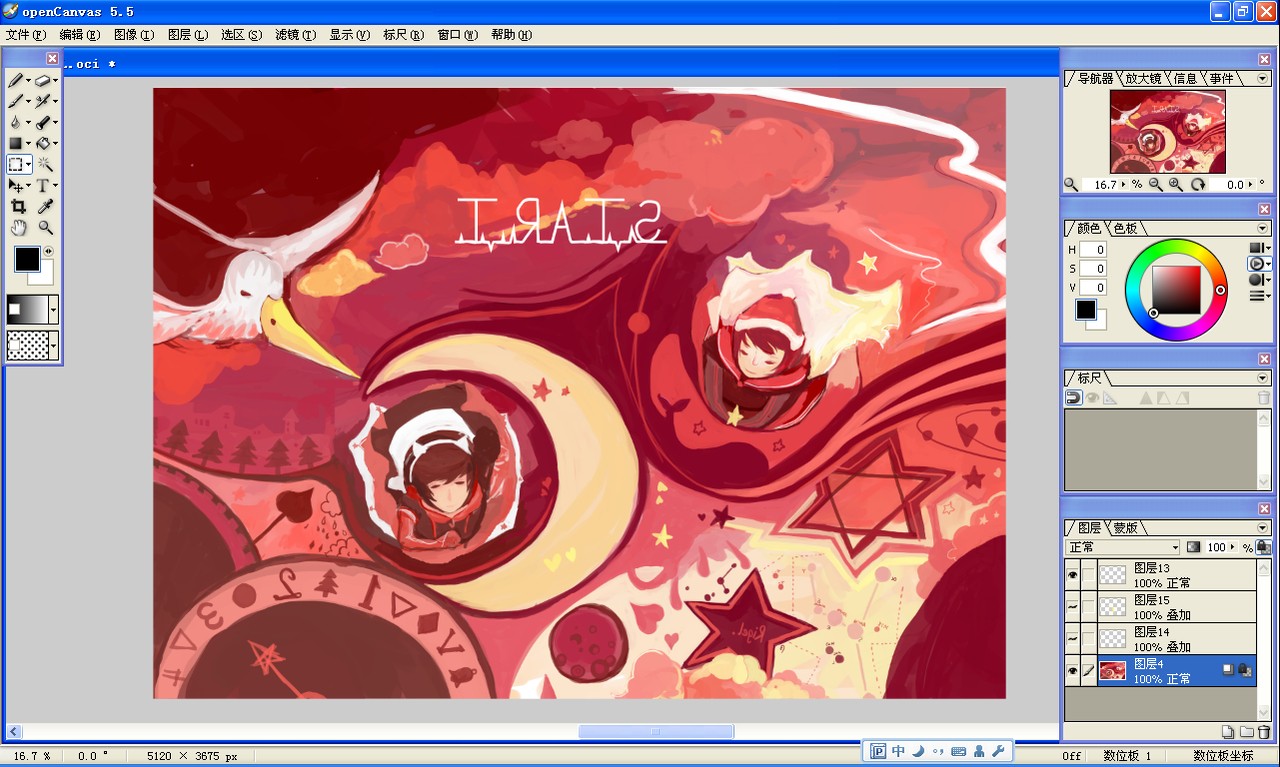Click the 图层4 layer thumbnail

coord(1112,671)
